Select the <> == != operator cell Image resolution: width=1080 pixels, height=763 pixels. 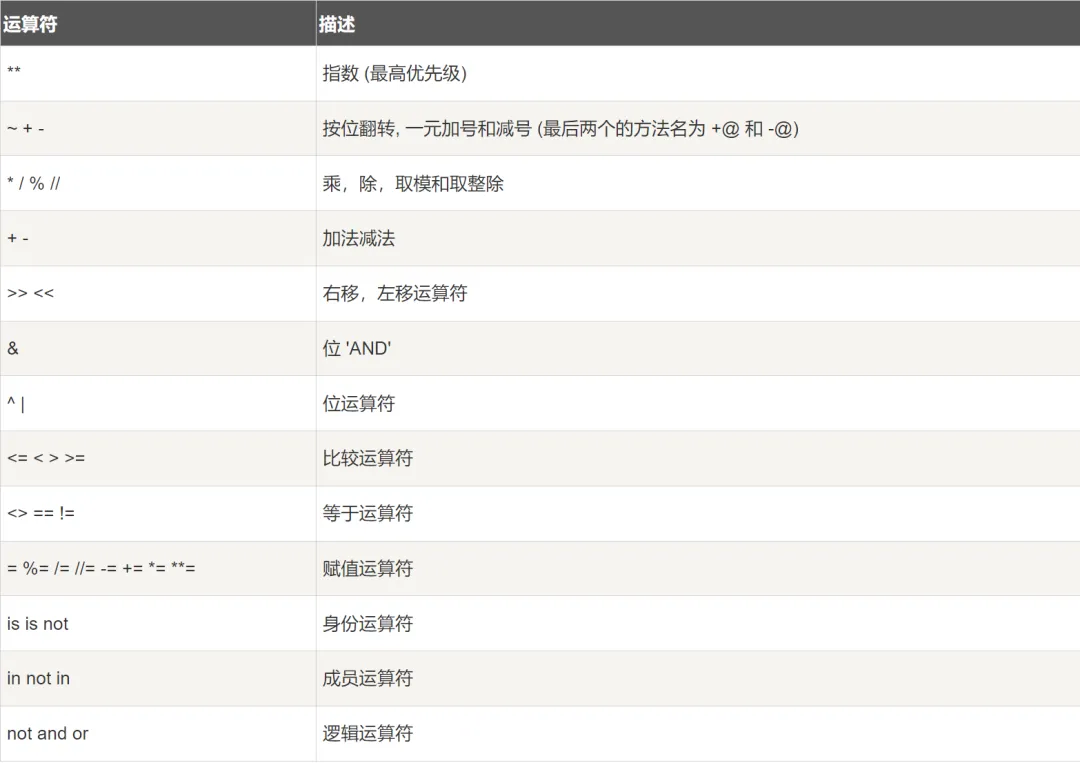pyautogui.click(x=158, y=514)
